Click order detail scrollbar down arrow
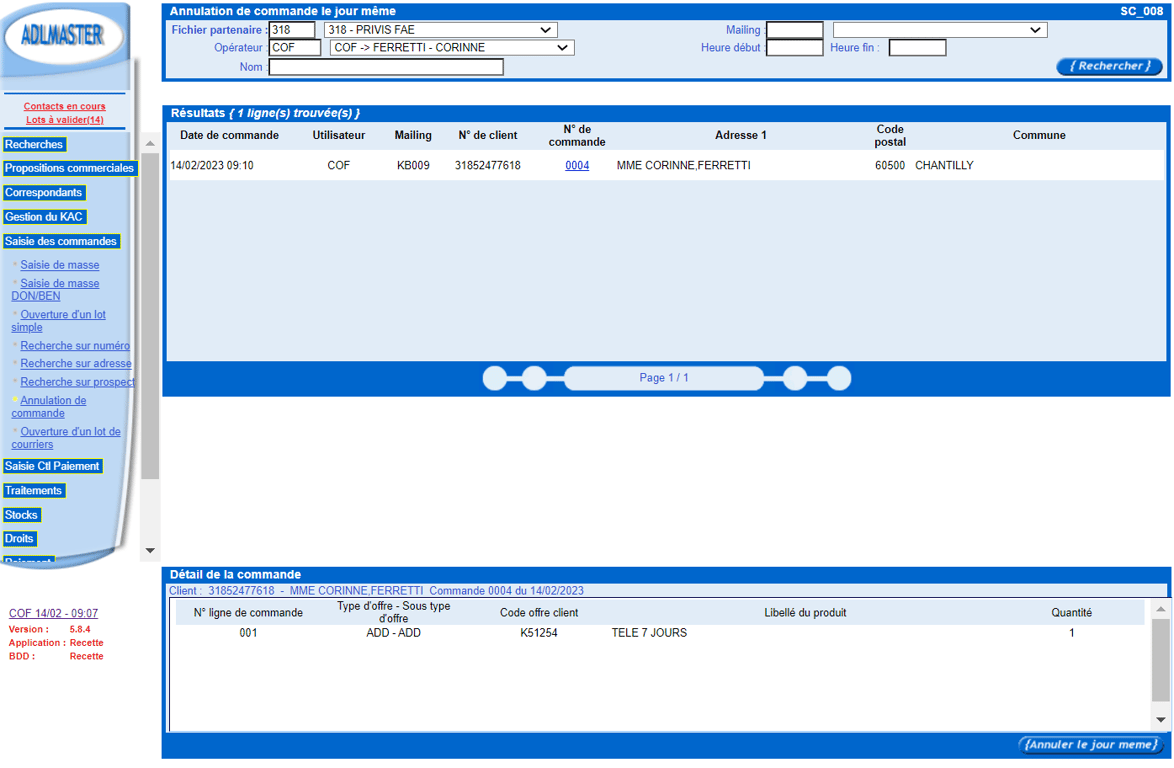This screenshot has width=1174, height=768. click(1161, 720)
